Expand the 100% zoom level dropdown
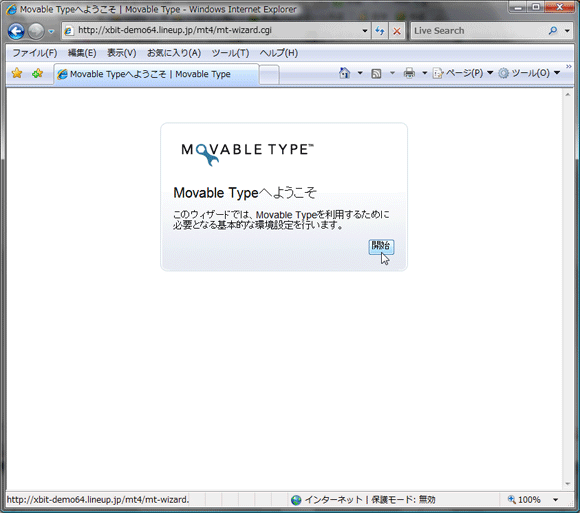Image resolution: width=580 pixels, height=513 pixels. (x=556, y=500)
